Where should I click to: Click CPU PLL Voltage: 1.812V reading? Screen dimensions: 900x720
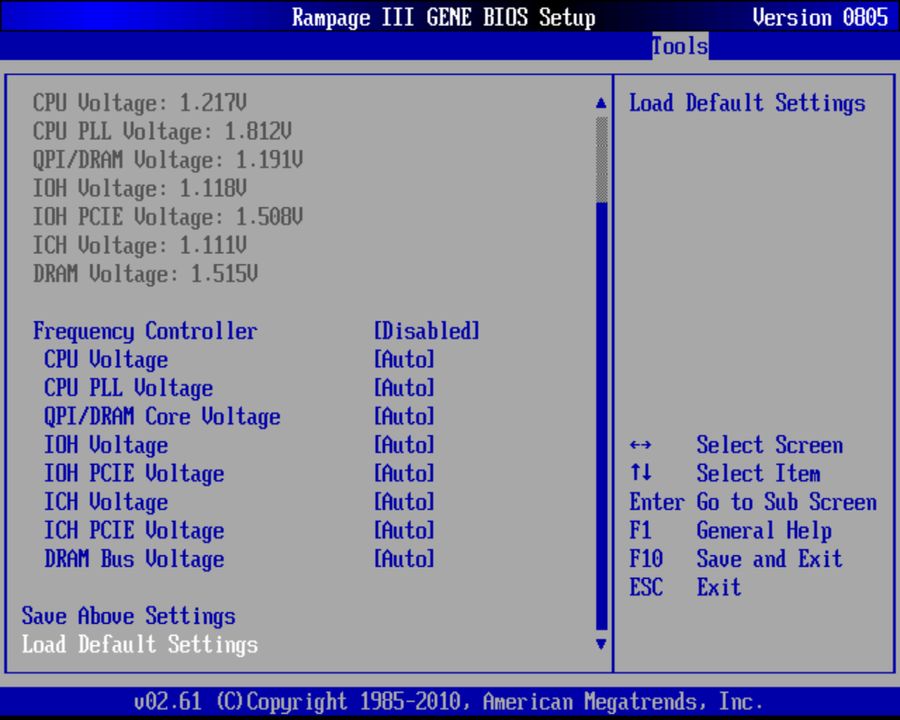[162, 131]
